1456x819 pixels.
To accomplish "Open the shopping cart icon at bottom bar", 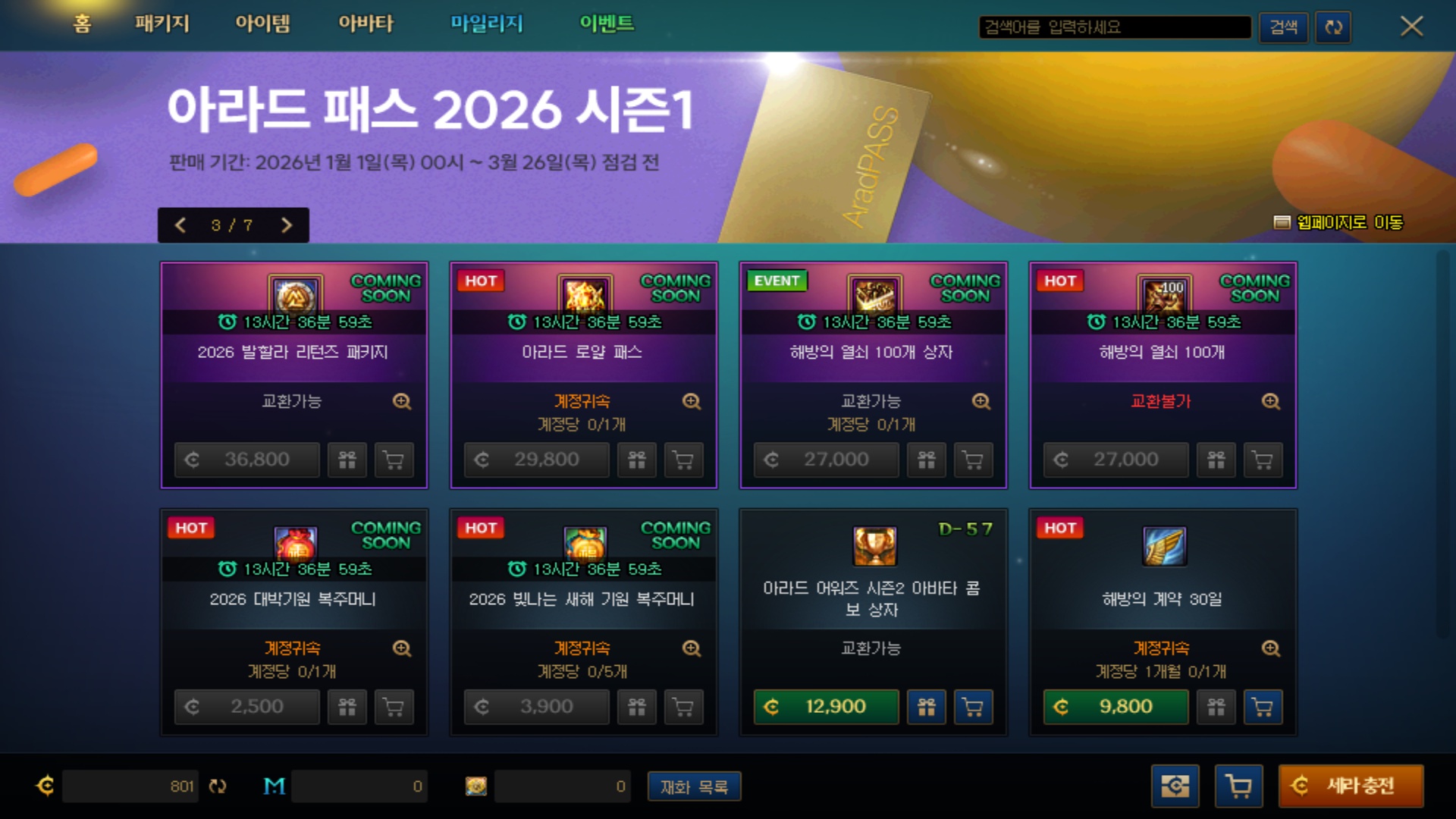I will pyautogui.click(x=1238, y=786).
